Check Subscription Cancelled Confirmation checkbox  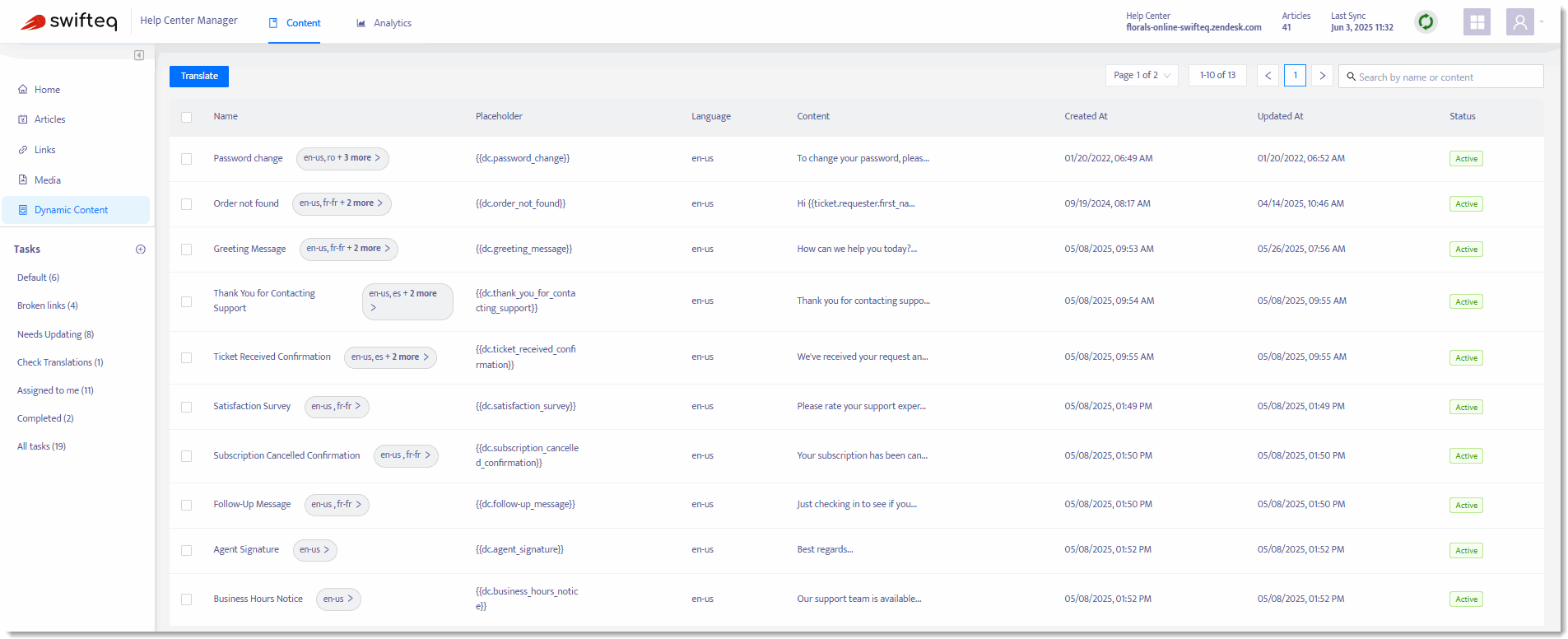pyautogui.click(x=187, y=456)
